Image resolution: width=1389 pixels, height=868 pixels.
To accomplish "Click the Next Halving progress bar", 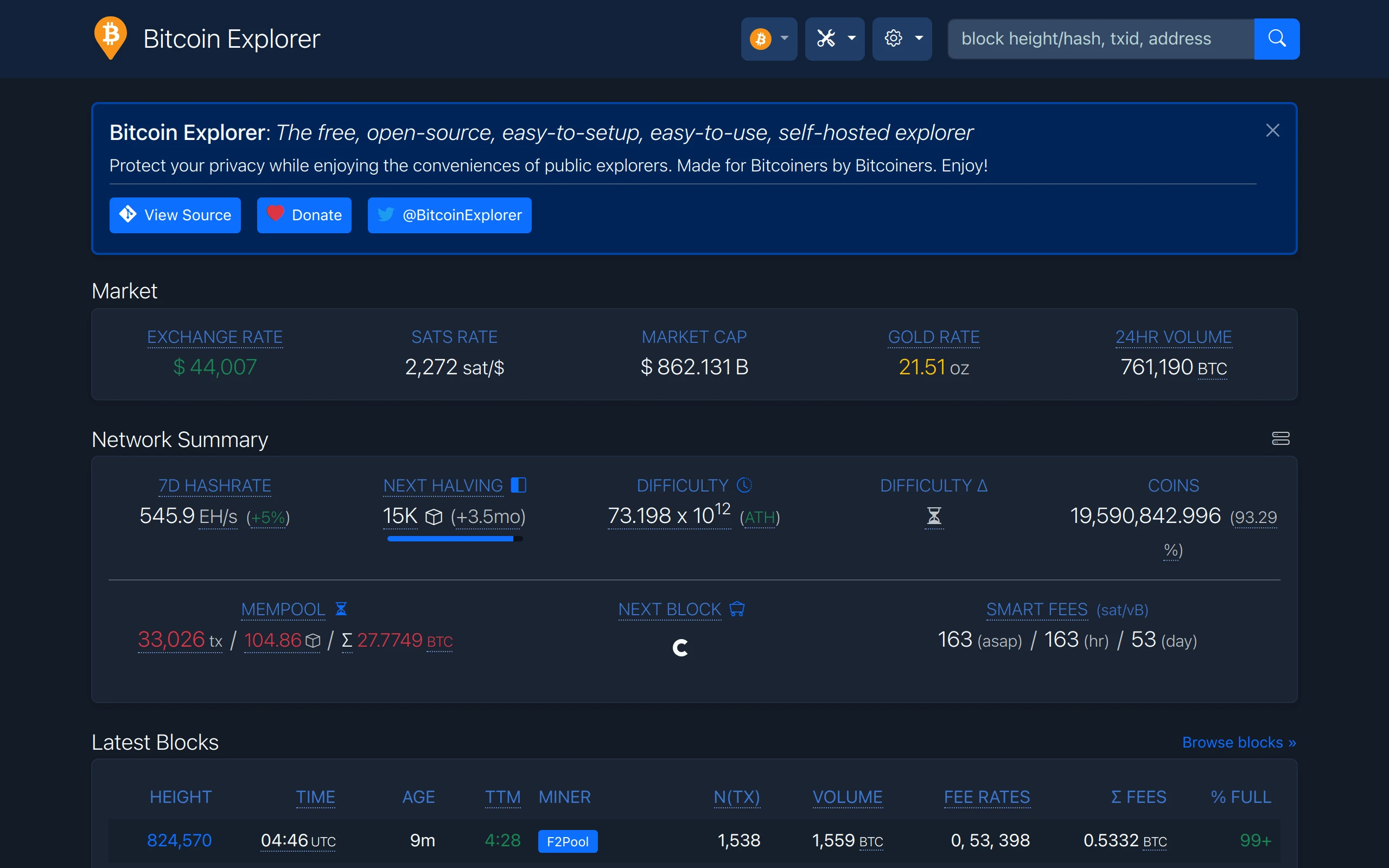I will (x=454, y=539).
